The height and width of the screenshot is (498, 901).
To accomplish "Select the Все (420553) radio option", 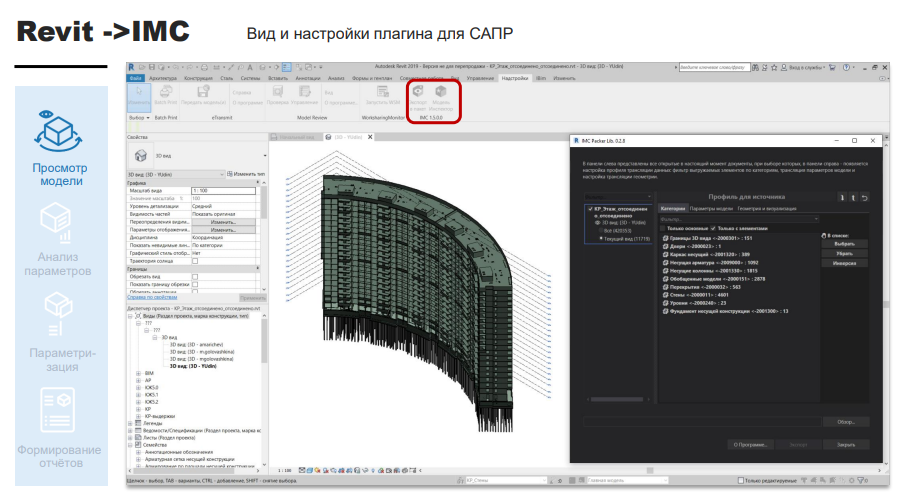I will click(601, 230).
